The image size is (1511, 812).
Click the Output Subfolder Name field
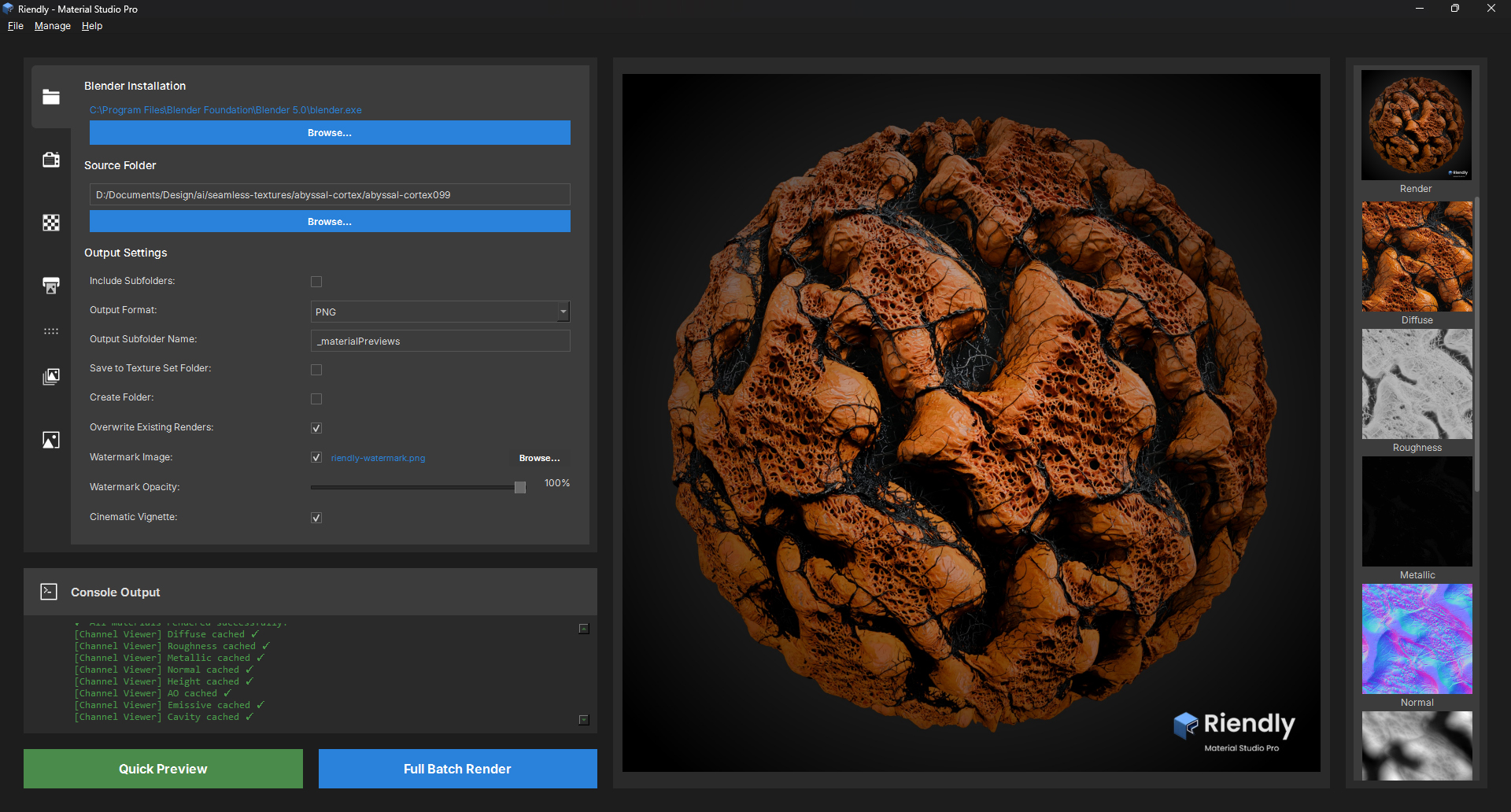click(x=440, y=341)
